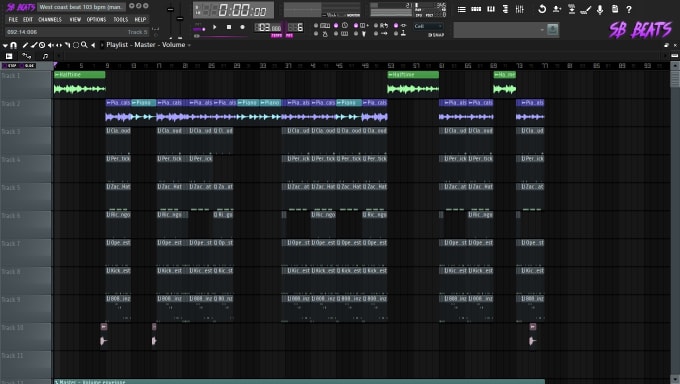The height and width of the screenshot is (384, 680).
Task: Open the Piano Roll view icon
Action: tap(491, 9)
